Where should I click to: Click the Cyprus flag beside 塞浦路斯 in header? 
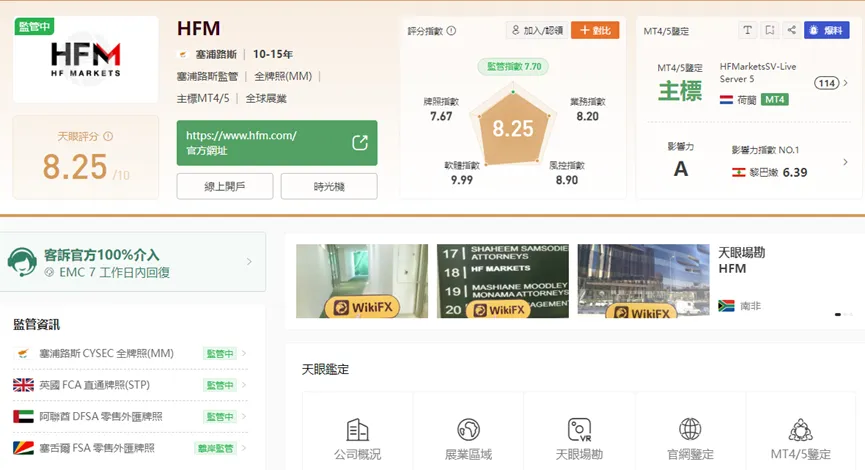click(183, 54)
